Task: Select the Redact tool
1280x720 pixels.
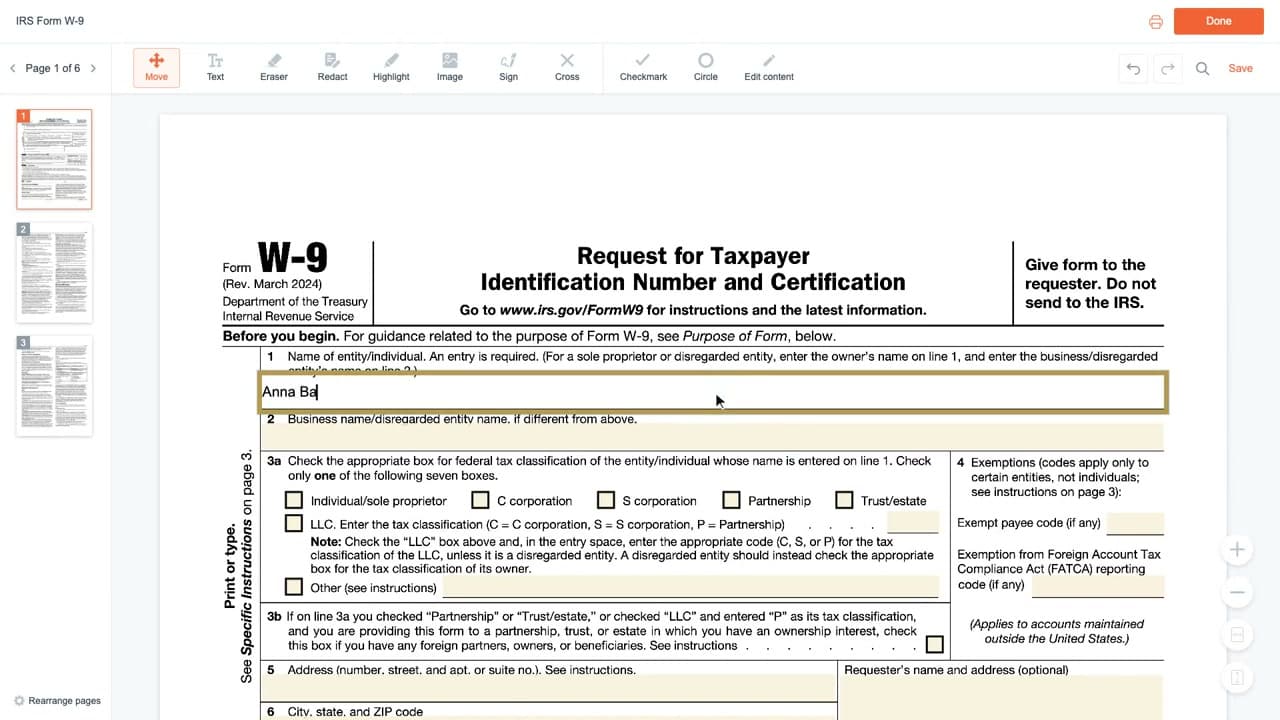Action: click(x=332, y=67)
